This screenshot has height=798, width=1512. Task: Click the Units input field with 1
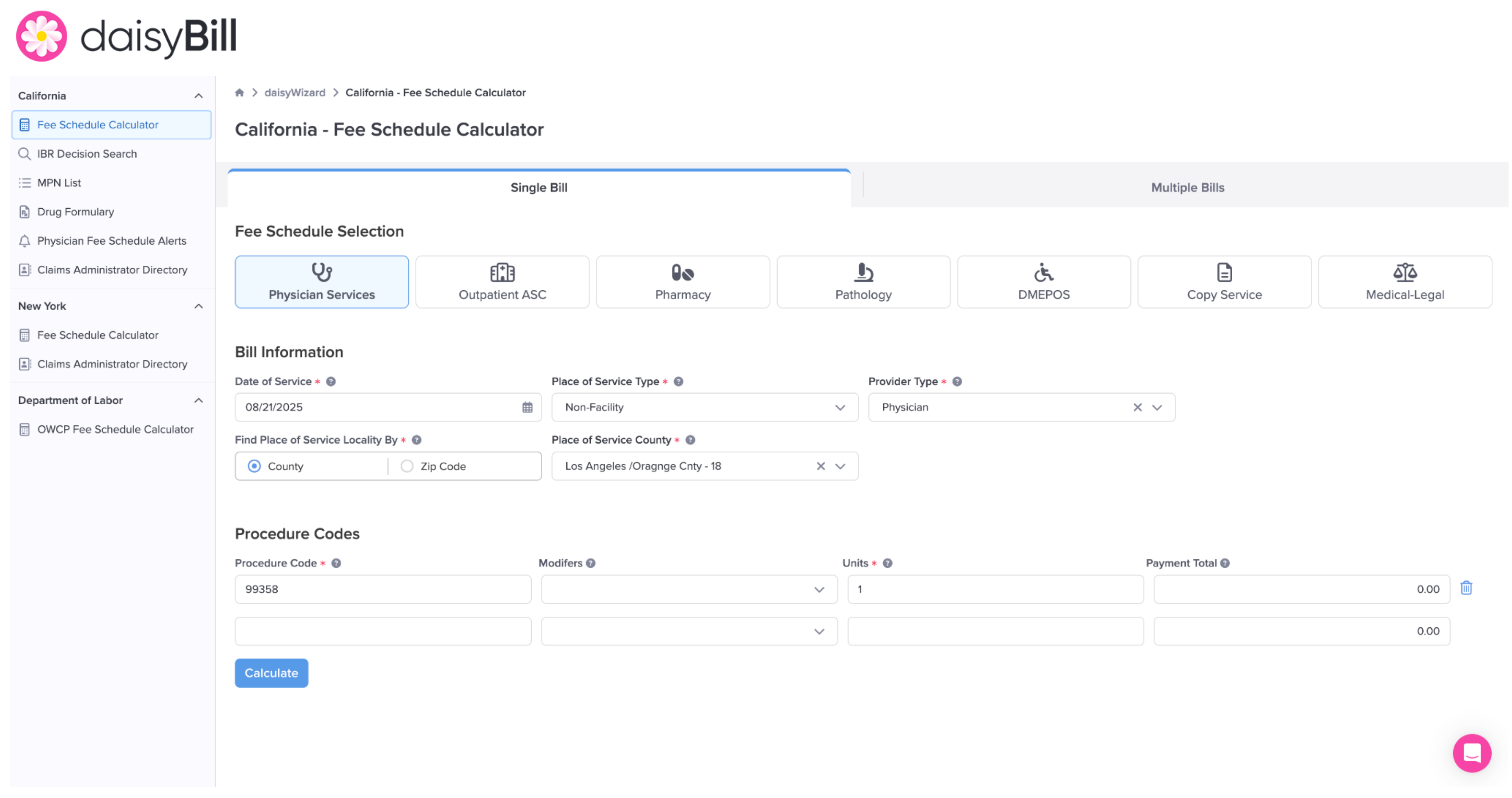click(x=995, y=589)
